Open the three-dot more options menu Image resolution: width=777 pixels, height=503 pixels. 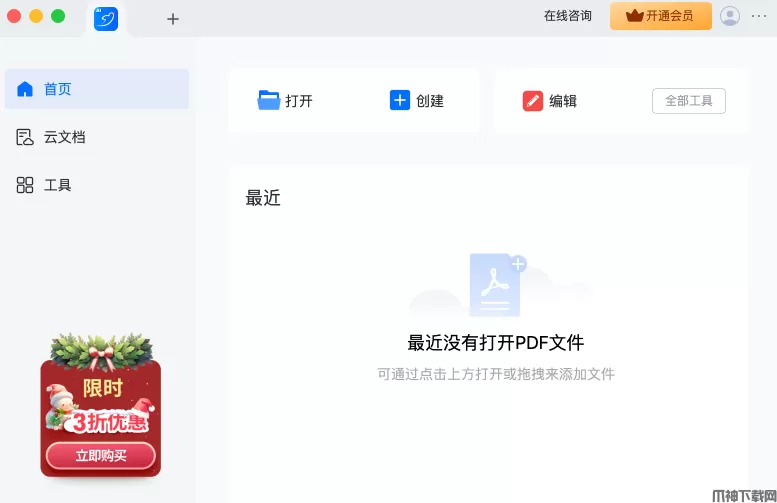point(759,16)
